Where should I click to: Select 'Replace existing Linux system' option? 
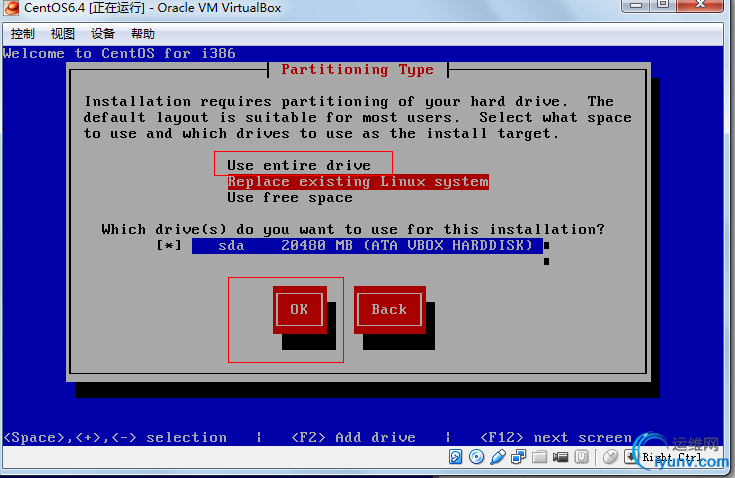click(358, 181)
